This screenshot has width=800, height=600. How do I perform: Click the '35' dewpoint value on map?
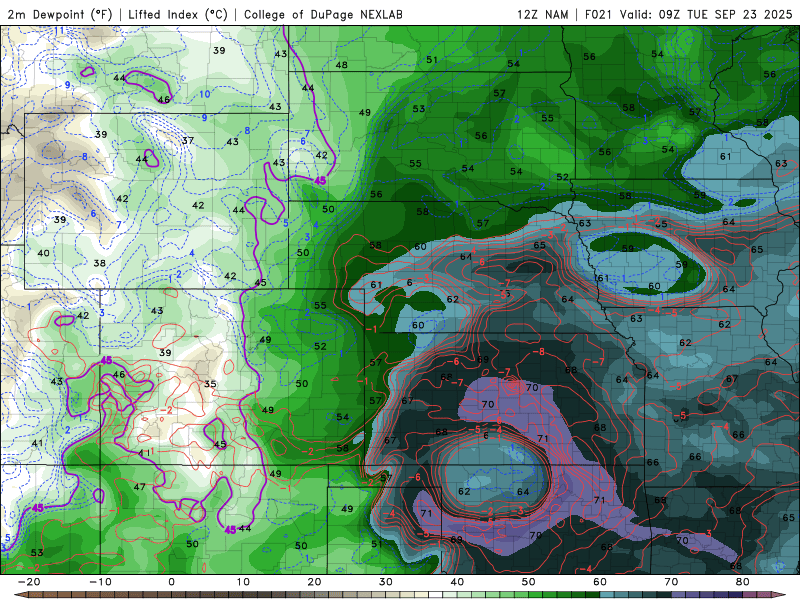(210, 384)
